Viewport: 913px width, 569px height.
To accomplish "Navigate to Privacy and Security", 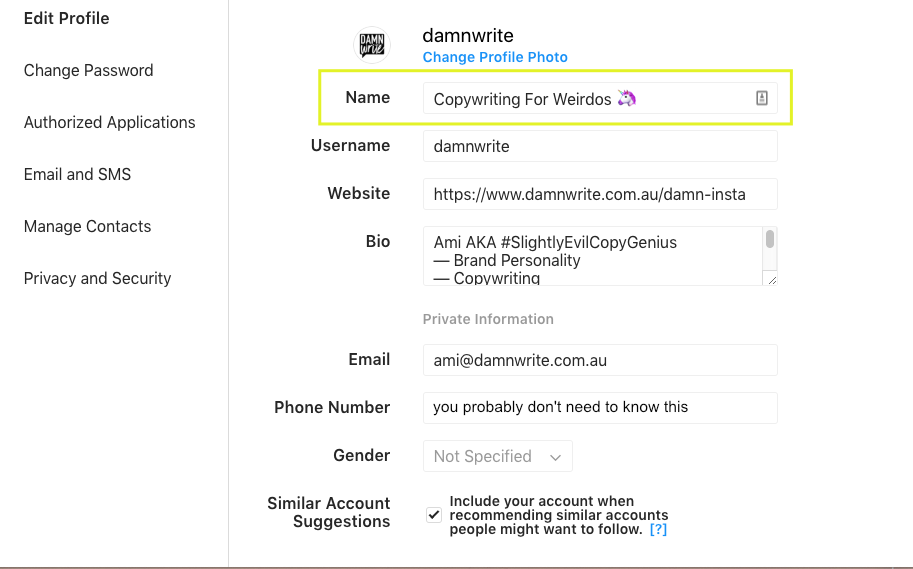I will coord(98,278).
